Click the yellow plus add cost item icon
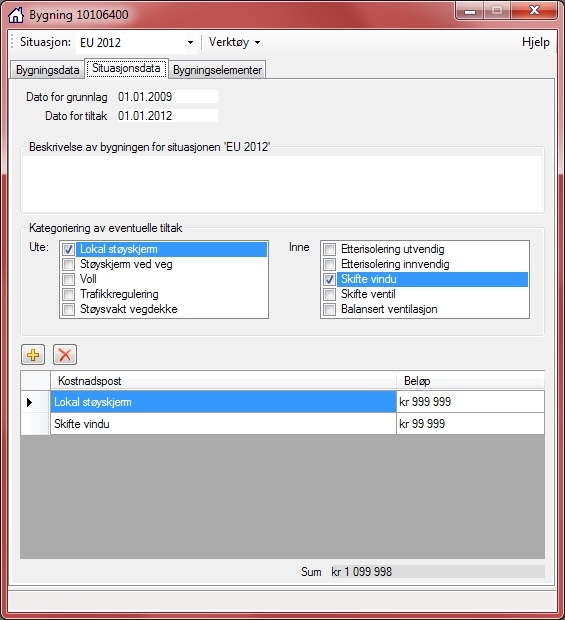 [x=33, y=355]
